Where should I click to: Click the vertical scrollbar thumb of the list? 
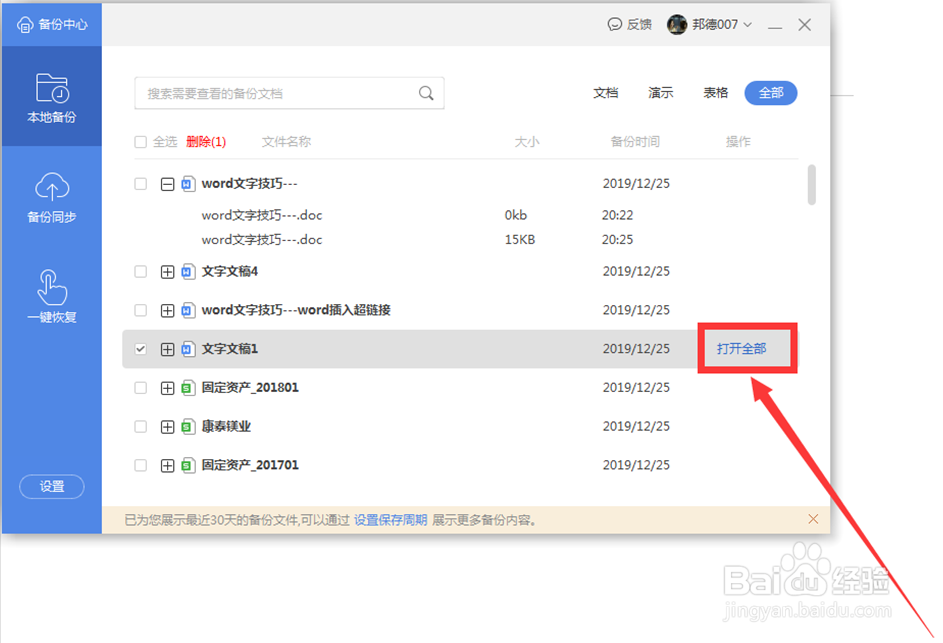coord(811,185)
